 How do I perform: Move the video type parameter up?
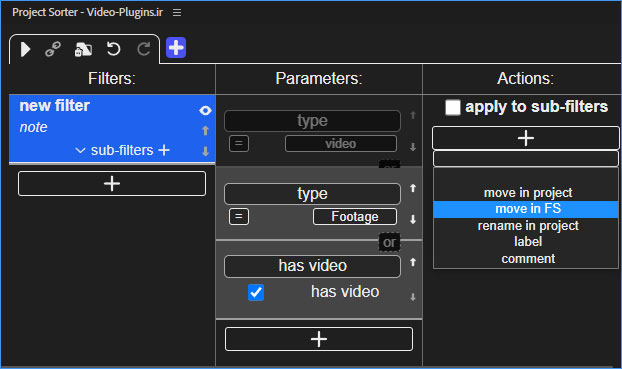(x=413, y=115)
